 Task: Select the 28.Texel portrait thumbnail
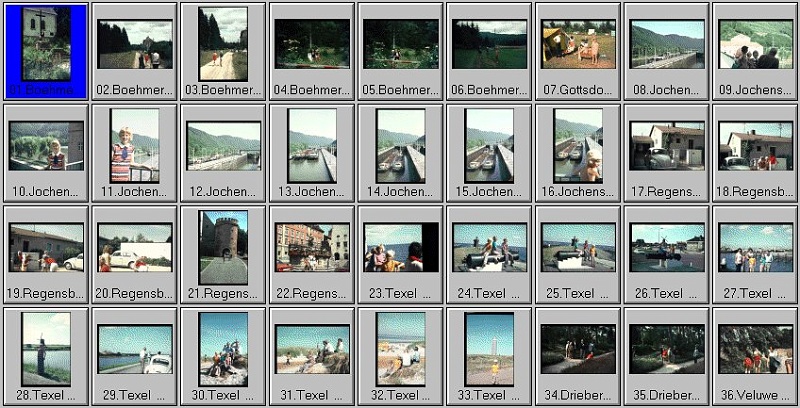[46, 350]
